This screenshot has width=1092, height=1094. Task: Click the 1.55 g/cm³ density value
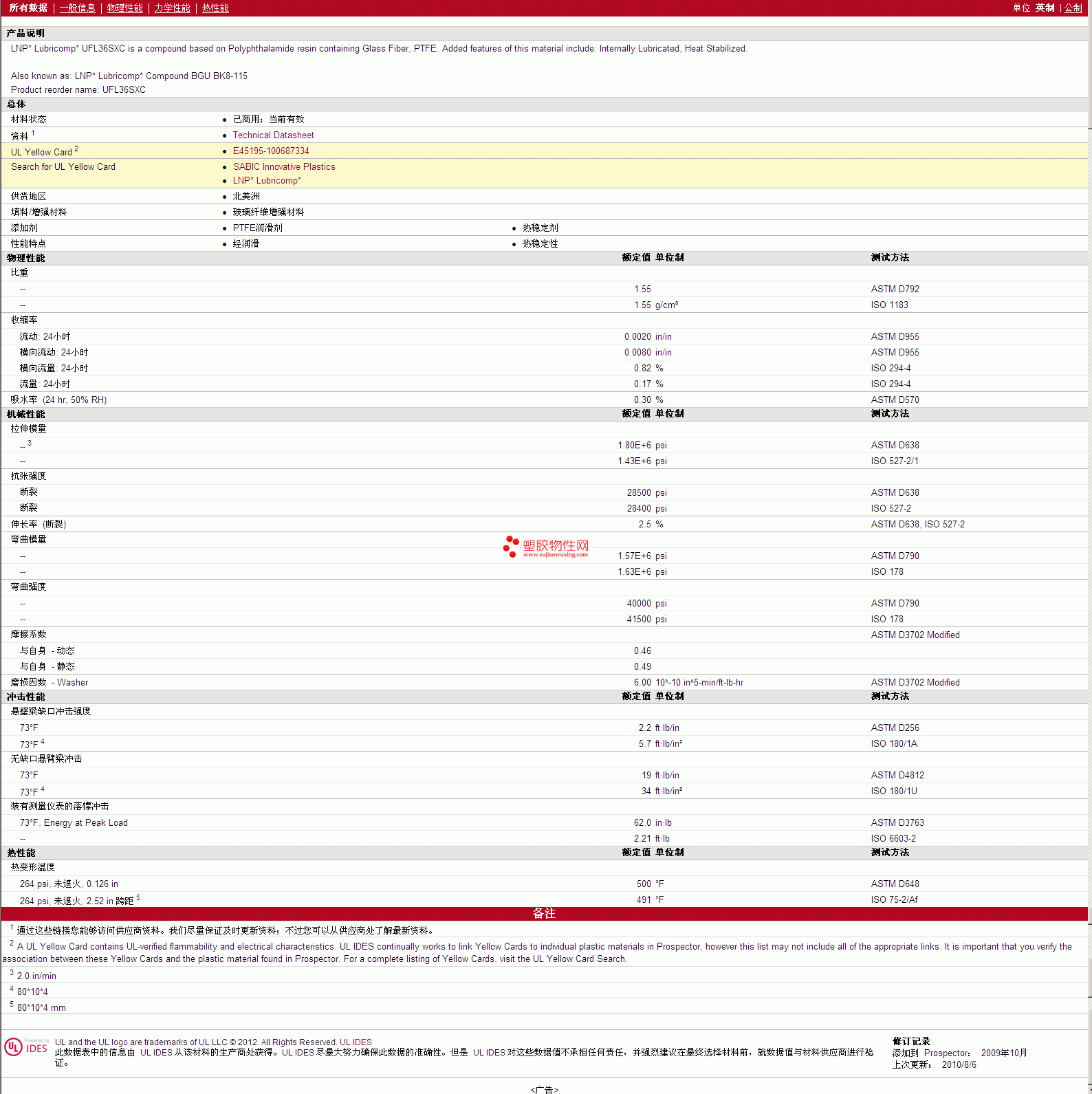coord(656,305)
